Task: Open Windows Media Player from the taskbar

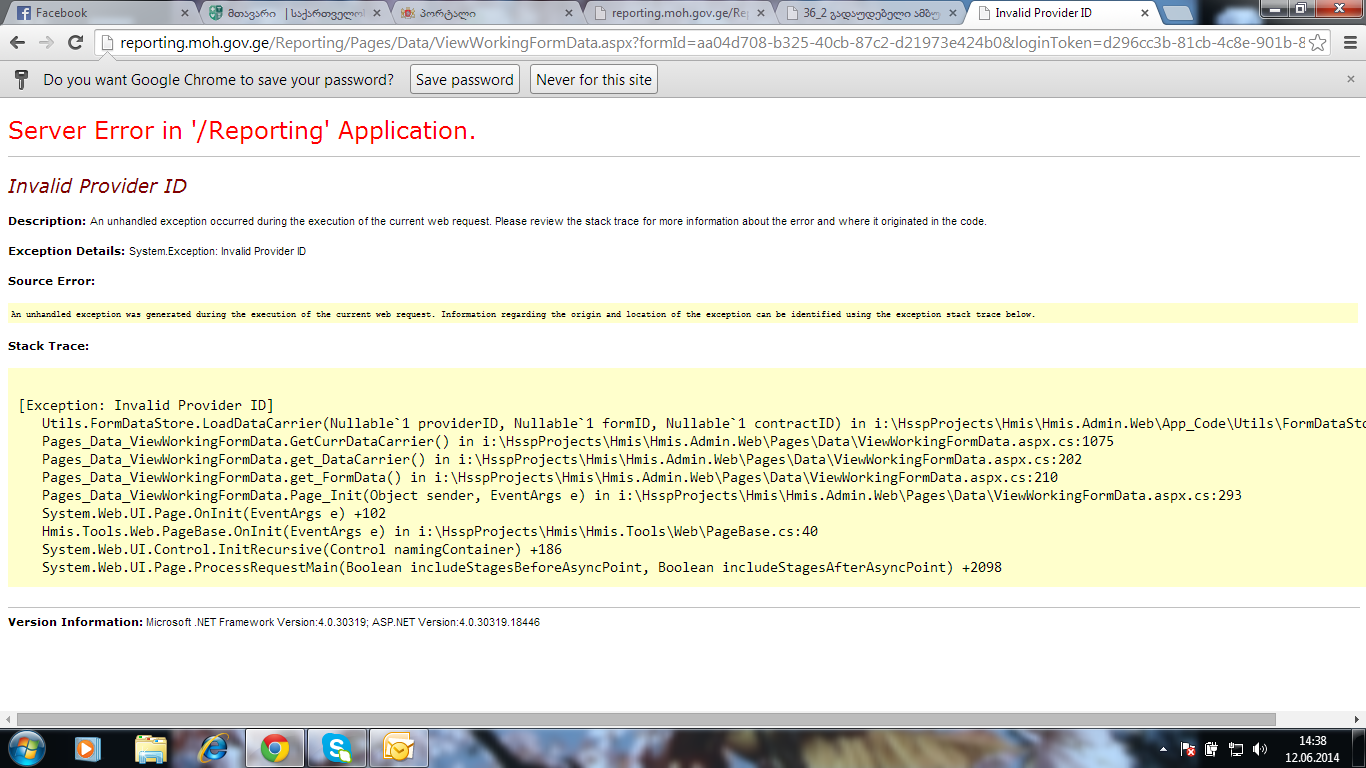Action: pos(88,748)
